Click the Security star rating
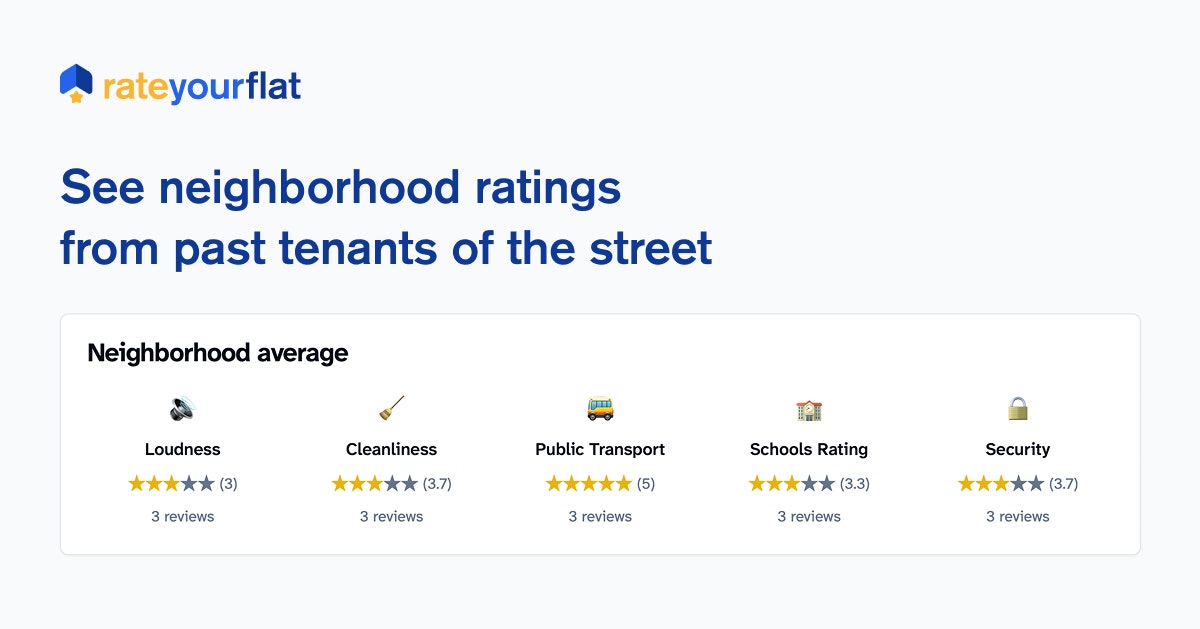Screen dimensions: 1200x629 pyautogui.click(x=1001, y=484)
